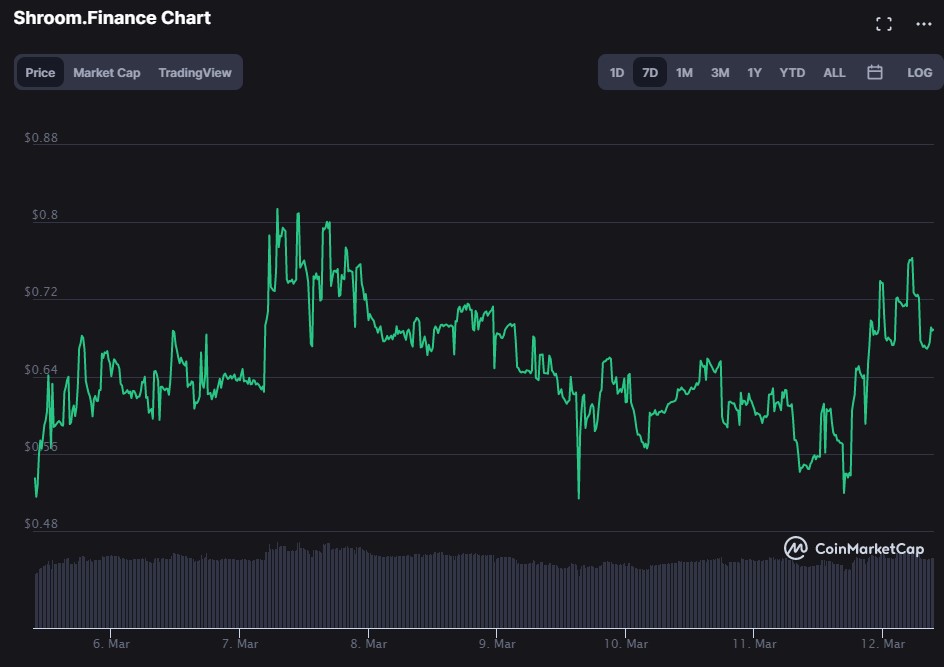944x667 pixels.
Task: Click the 8. Mar date label
Action: pyautogui.click(x=368, y=644)
